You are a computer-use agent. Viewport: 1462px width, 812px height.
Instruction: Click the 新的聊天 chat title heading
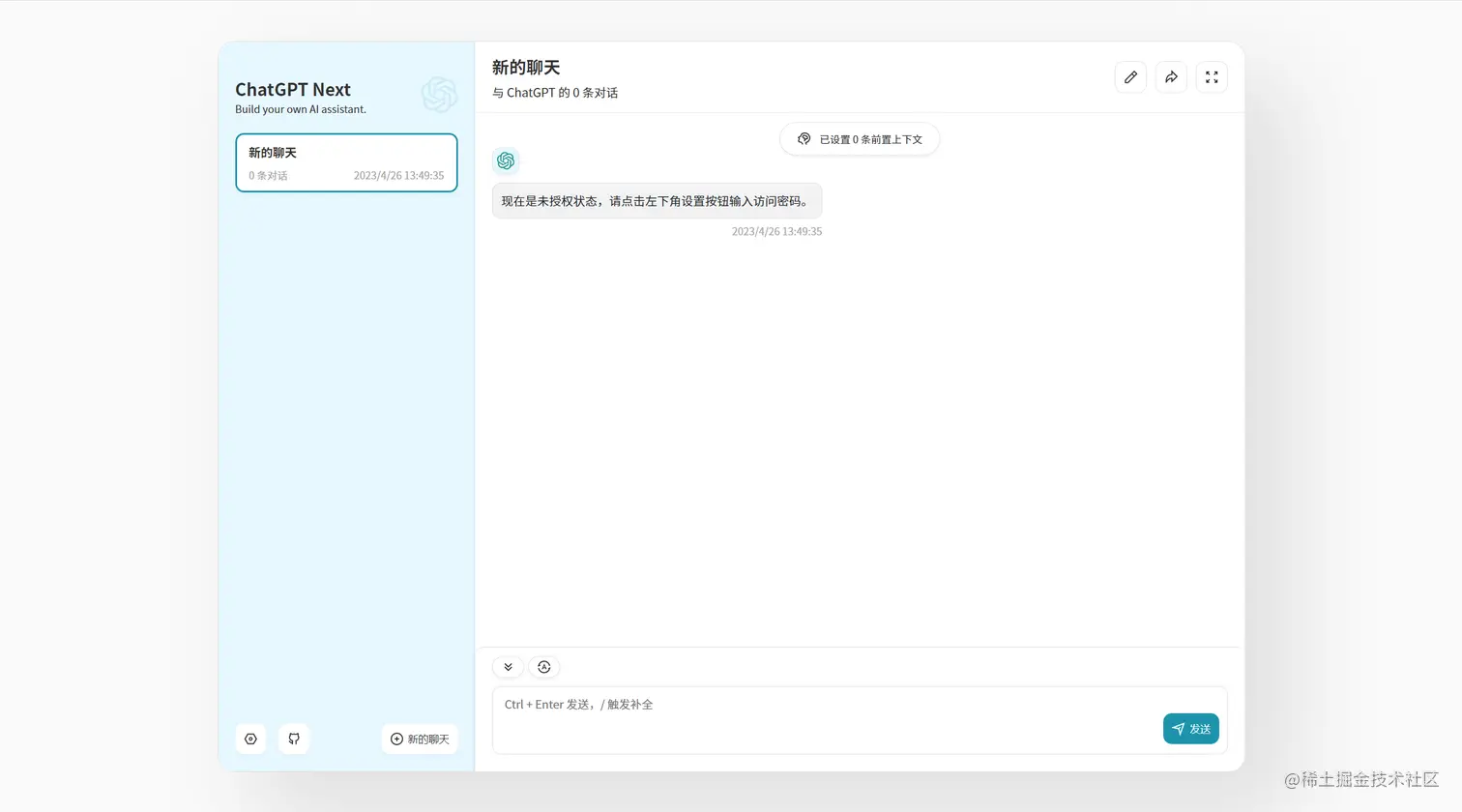click(526, 68)
